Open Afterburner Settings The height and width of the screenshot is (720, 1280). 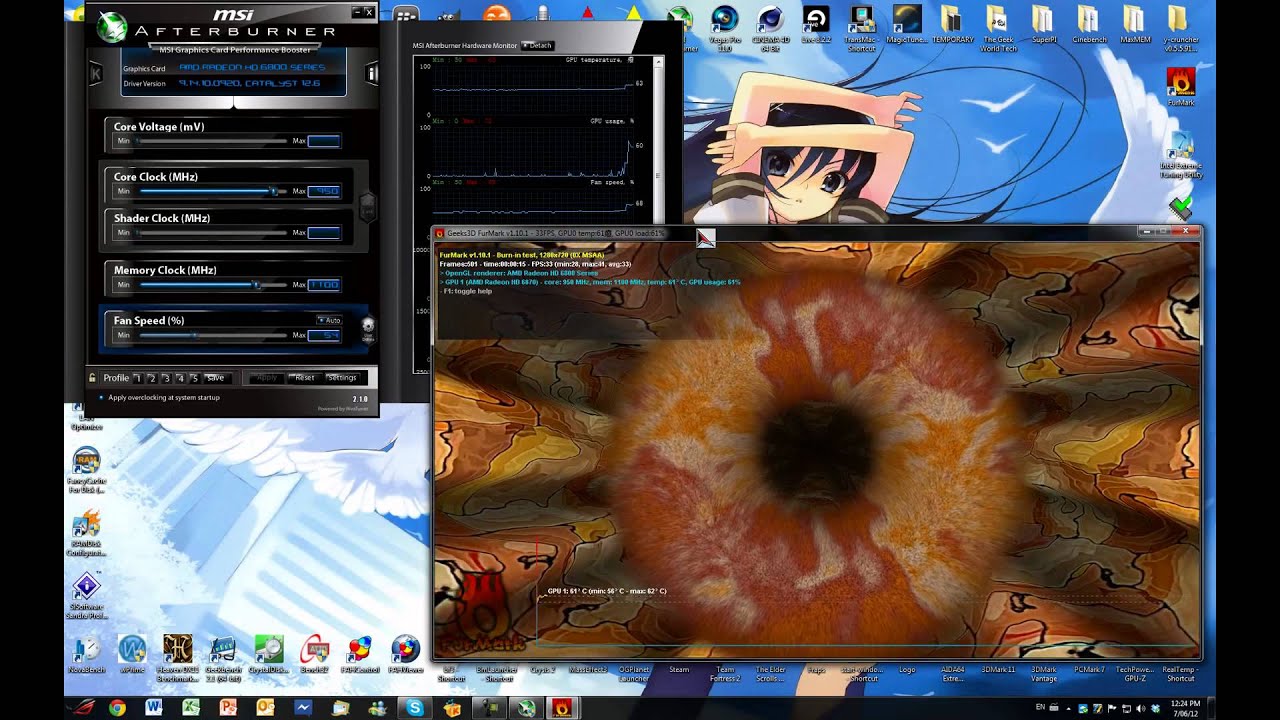[x=342, y=378]
